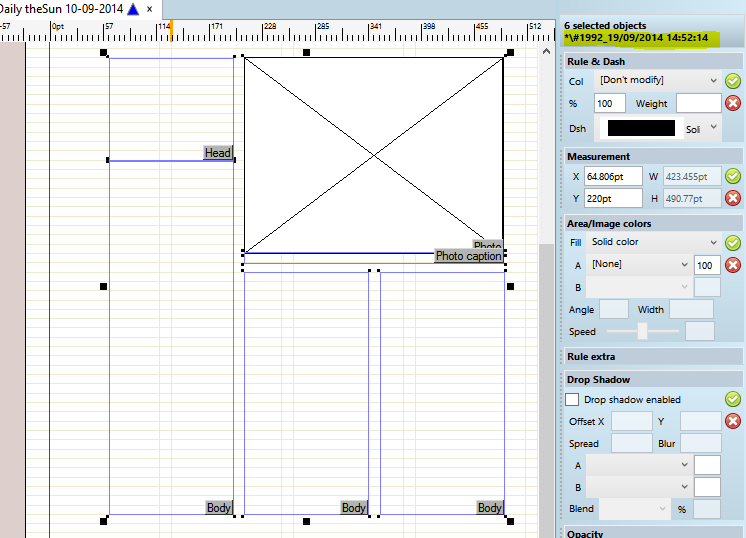Click the H height field 490.77pt
Viewport: 746px width, 538px height.
[x=692, y=198]
